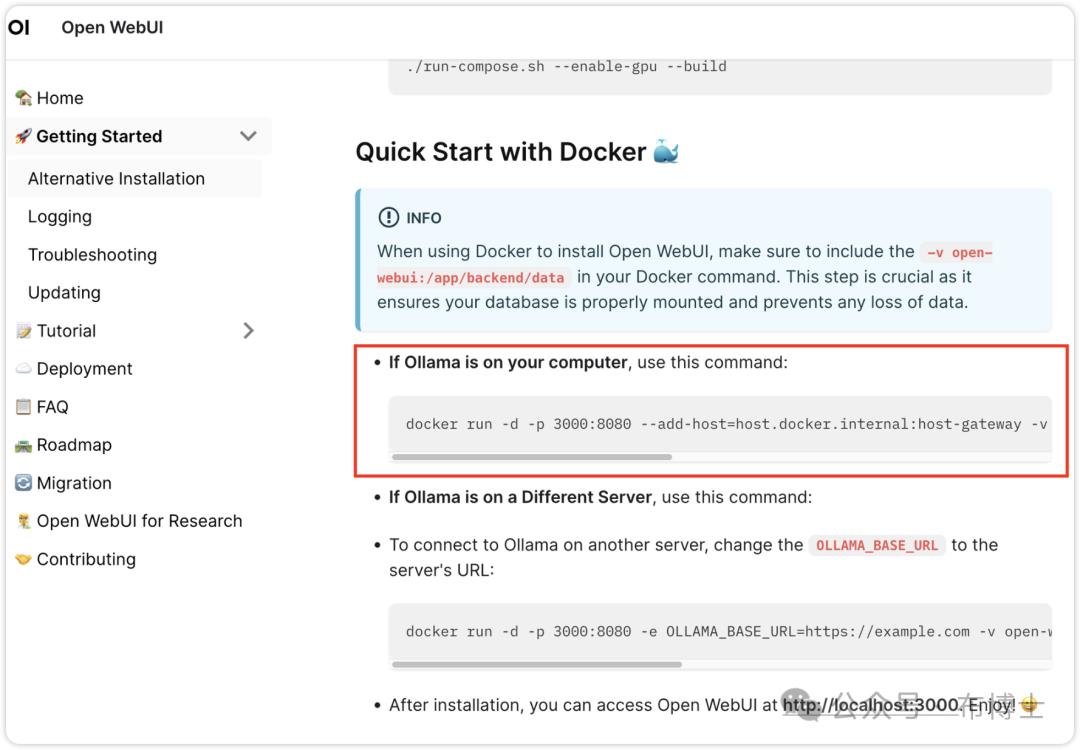The width and height of the screenshot is (1080, 750).
Task: Click the Getting Started rocket icon
Action: click(23, 137)
